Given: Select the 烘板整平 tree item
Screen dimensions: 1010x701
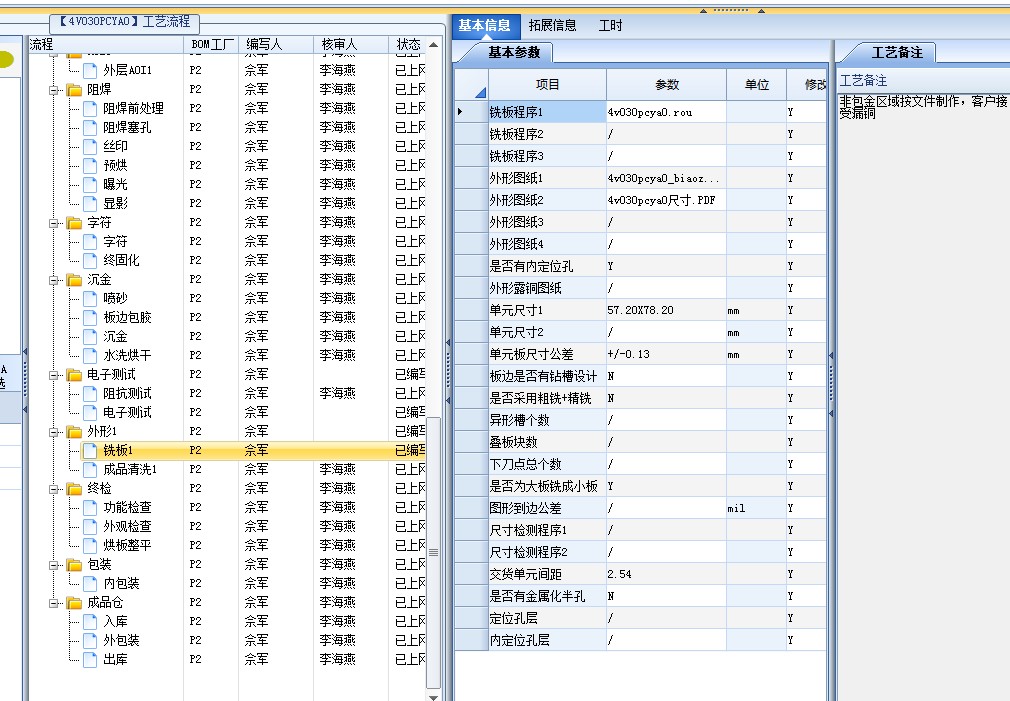Looking at the screenshot, I should [x=127, y=546].
